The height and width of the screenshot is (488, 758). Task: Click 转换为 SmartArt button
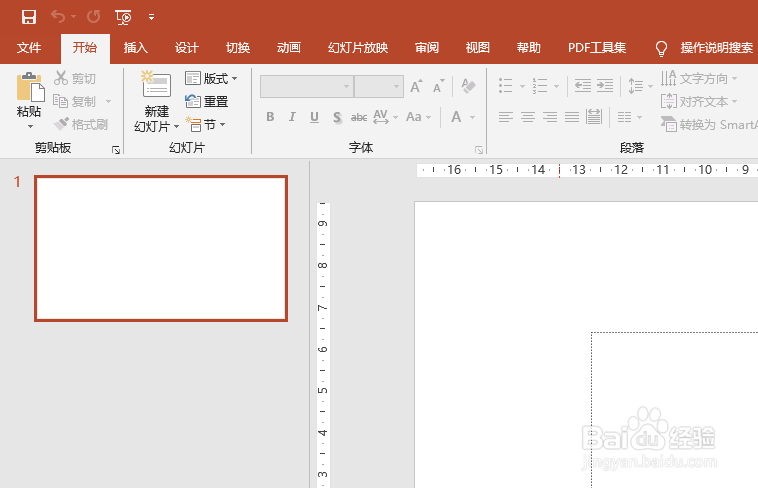(709, 125)
